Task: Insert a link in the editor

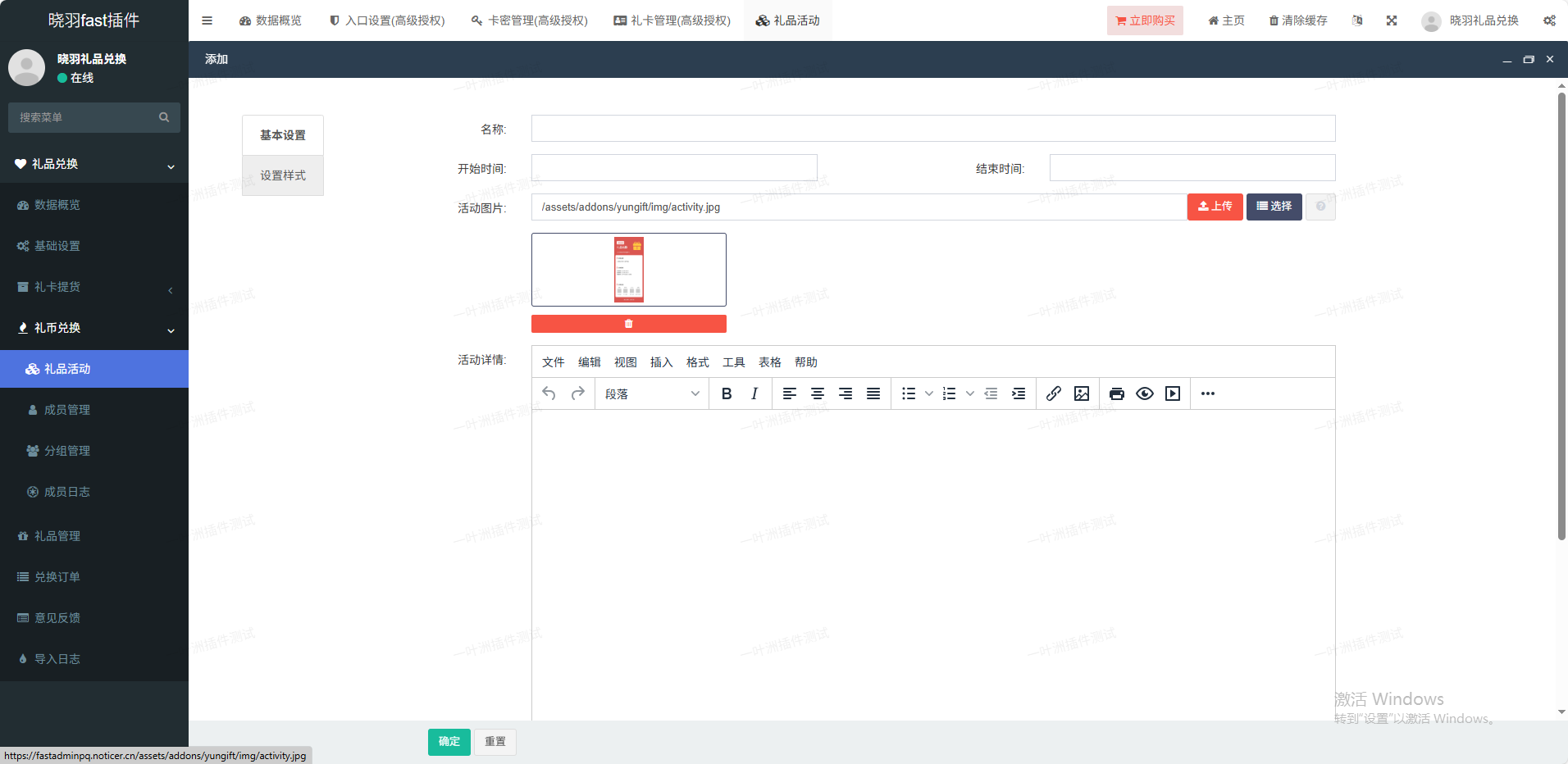Action: (x=1054, y=394)
